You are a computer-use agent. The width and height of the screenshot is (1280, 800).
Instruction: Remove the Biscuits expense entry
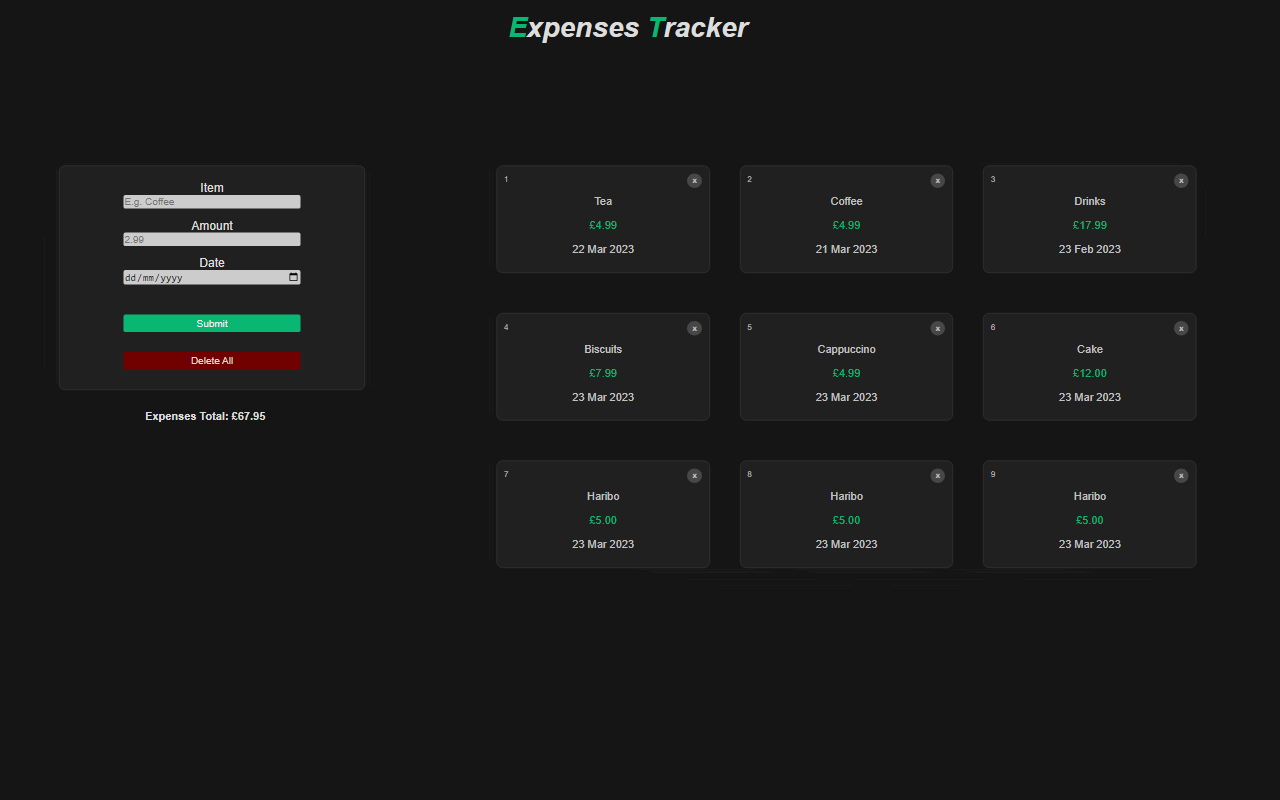[694, 328]
